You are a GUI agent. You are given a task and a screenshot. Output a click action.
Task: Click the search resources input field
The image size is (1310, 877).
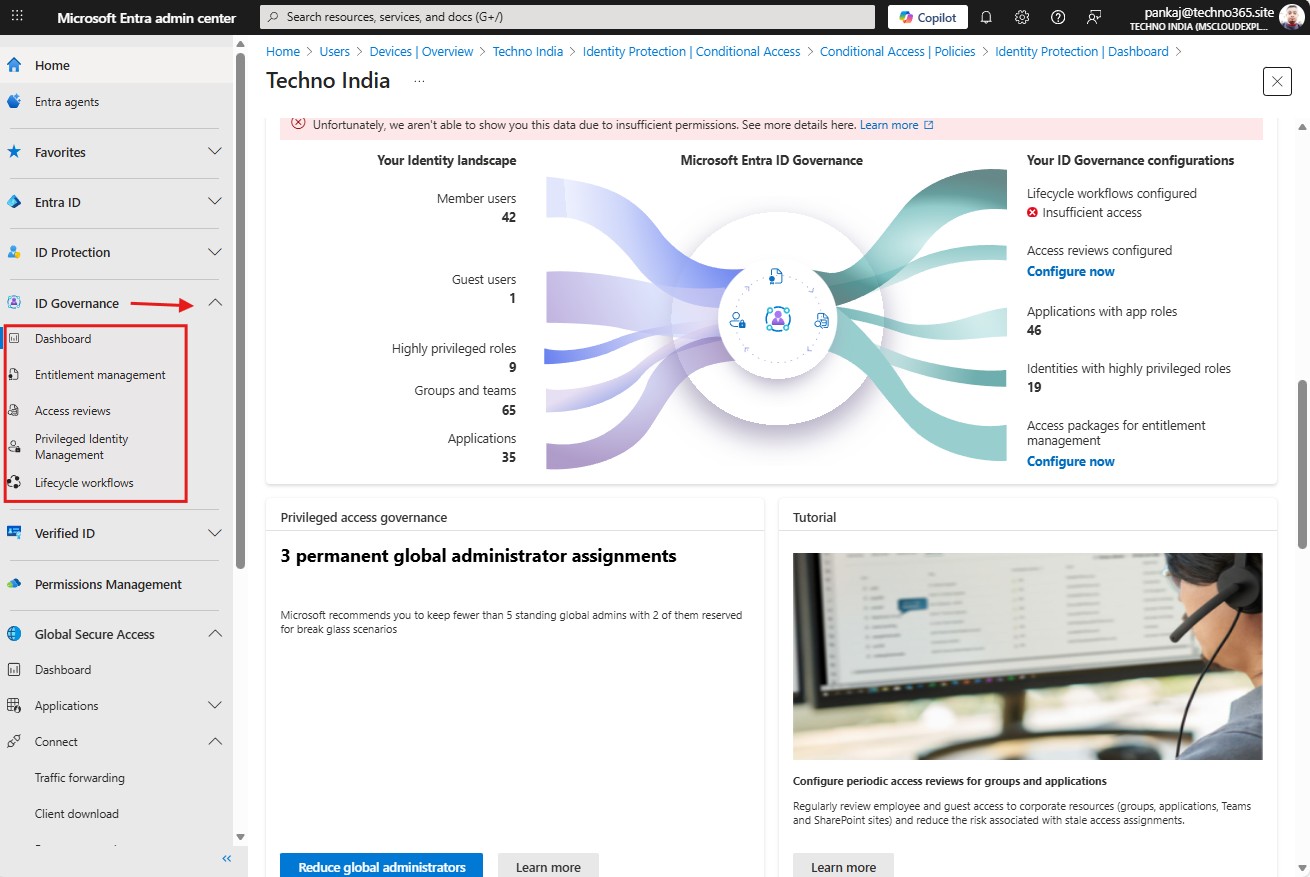pyautogui.click(x=567, y=17)
